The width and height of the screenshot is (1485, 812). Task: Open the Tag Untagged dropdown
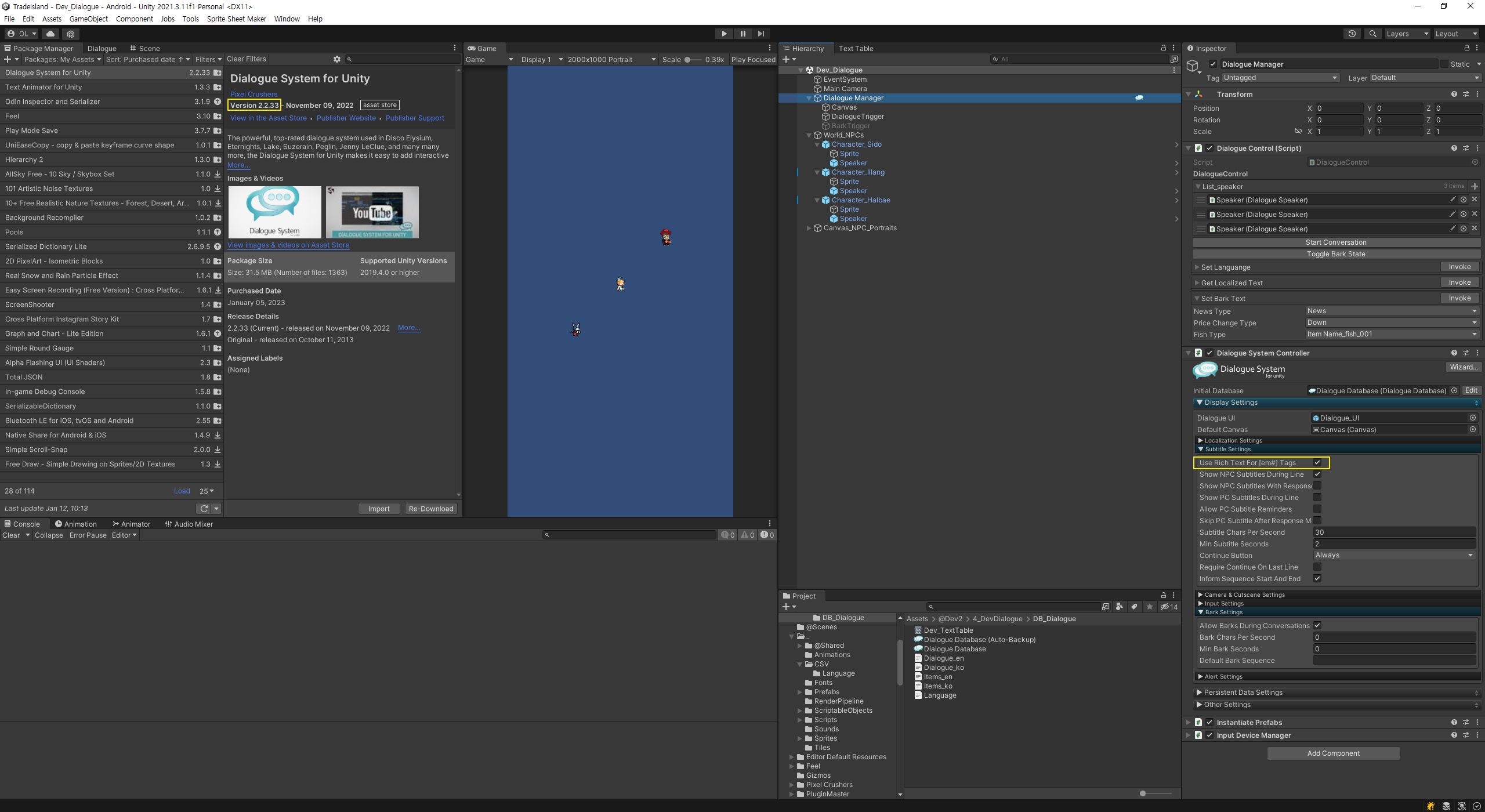1280,78
